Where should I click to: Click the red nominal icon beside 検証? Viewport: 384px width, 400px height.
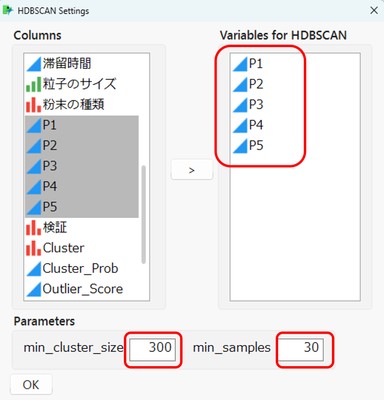pyautogui.click(x=33, y=228)
